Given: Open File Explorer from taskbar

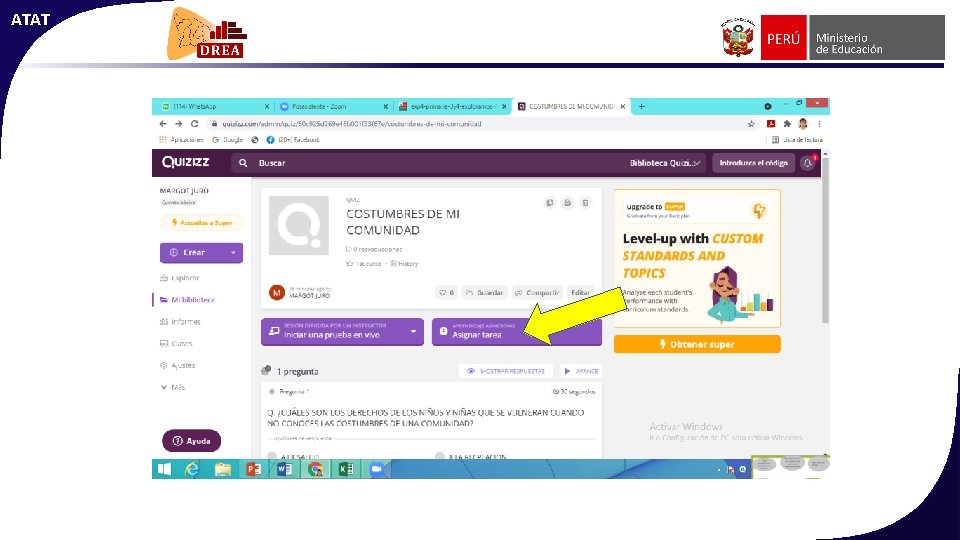Looking at the screenshot, I should point(223,469).
